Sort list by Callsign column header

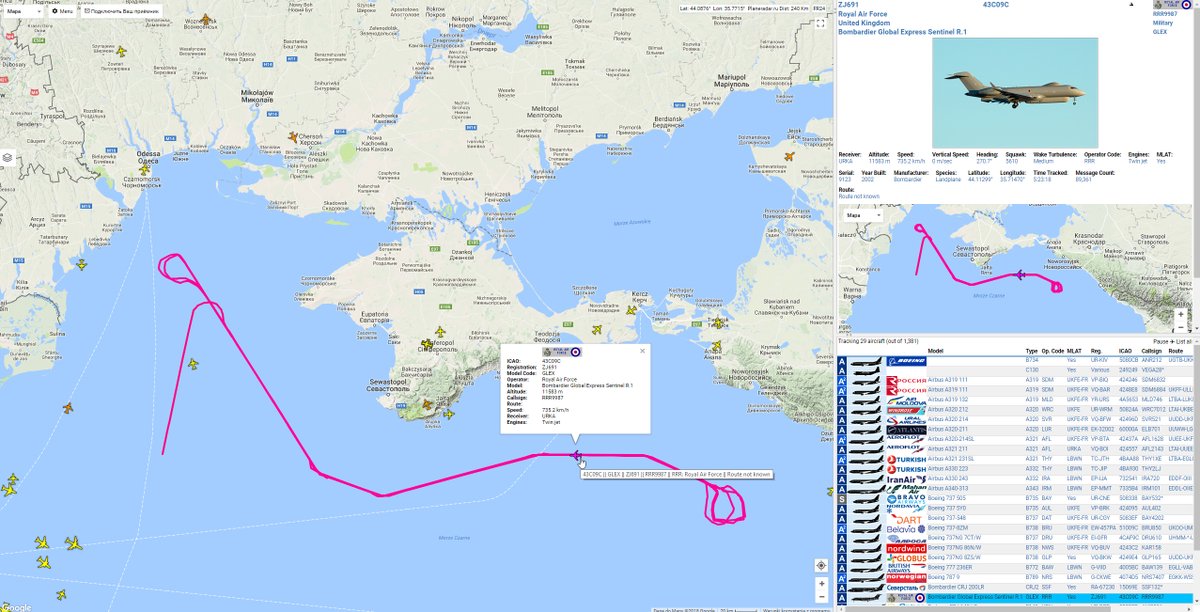coord(1153,351)
